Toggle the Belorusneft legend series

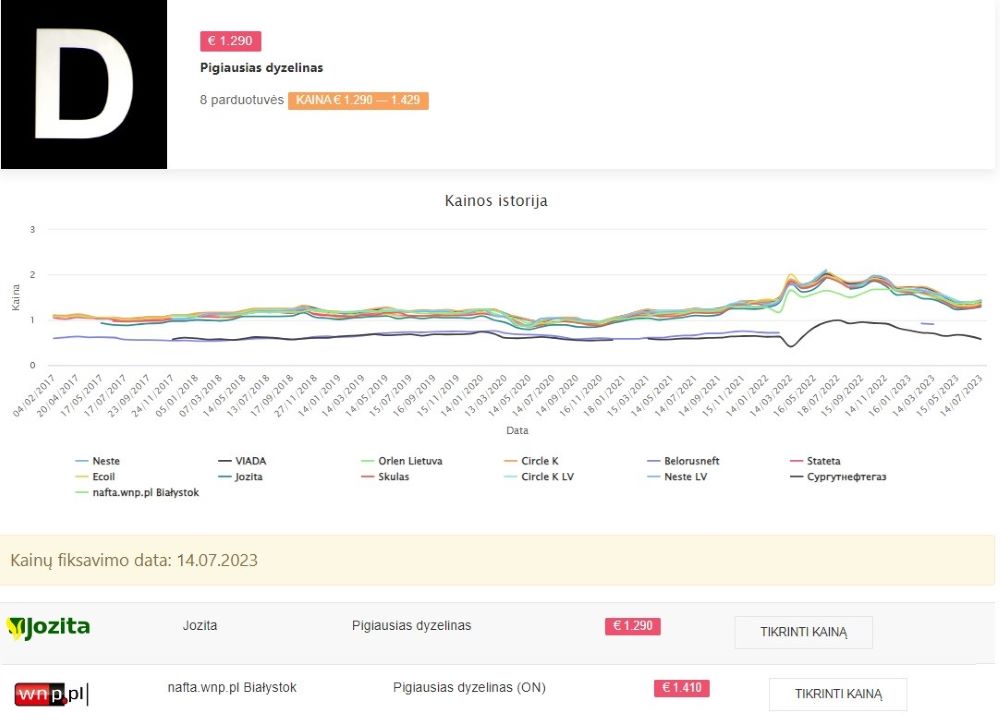(683, 461)
